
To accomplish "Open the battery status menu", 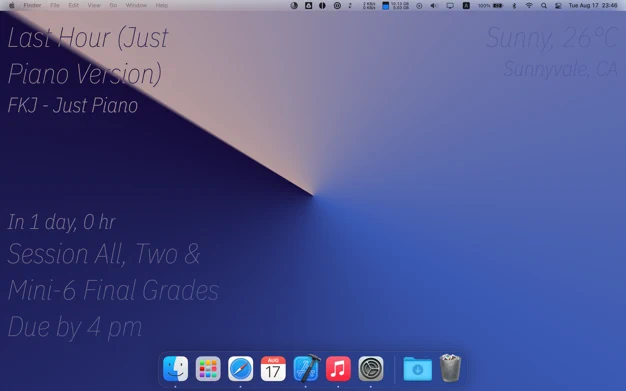I will (x=490, y=6).
